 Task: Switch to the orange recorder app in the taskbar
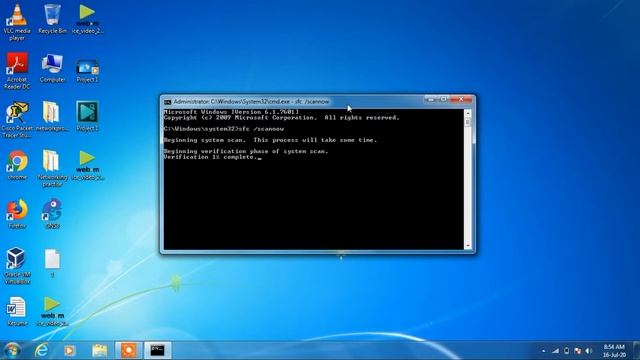click(129, 350)
